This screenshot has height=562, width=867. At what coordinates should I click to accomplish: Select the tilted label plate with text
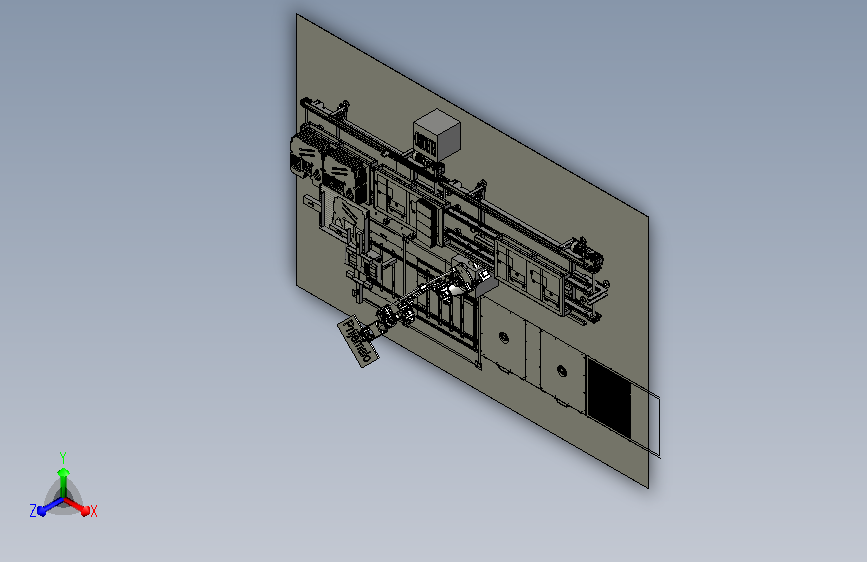(357, 341)
